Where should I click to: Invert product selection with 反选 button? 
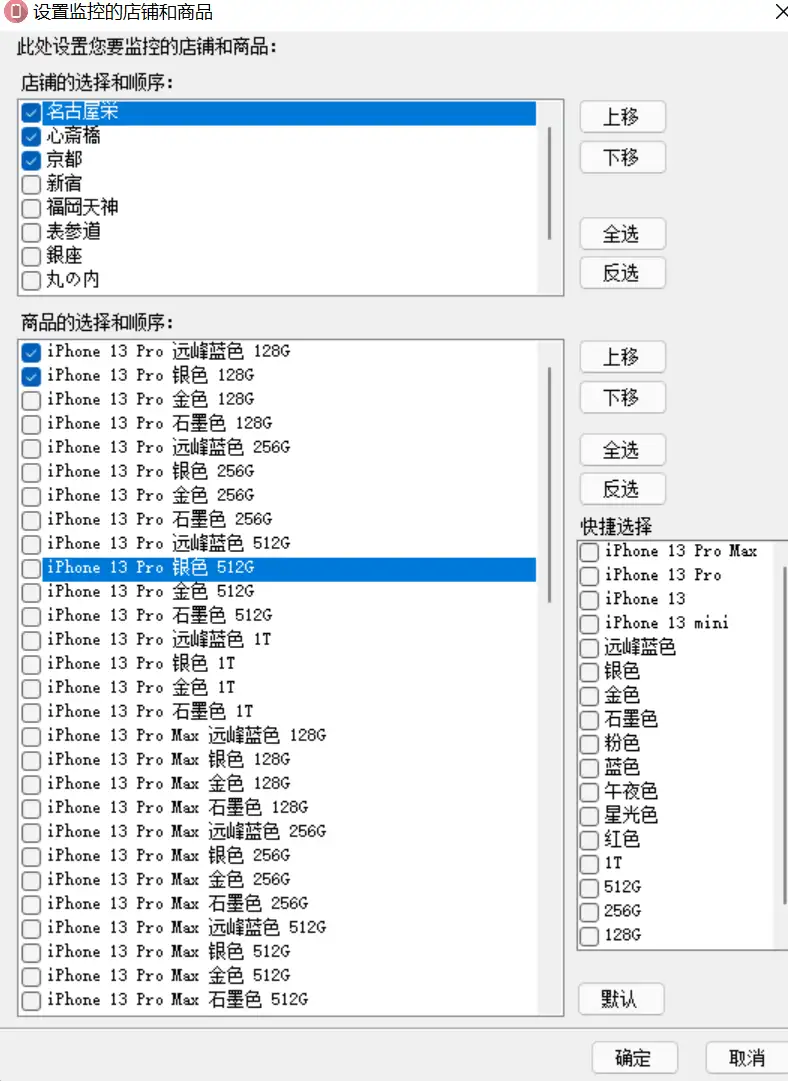click(x=623, y=489)
